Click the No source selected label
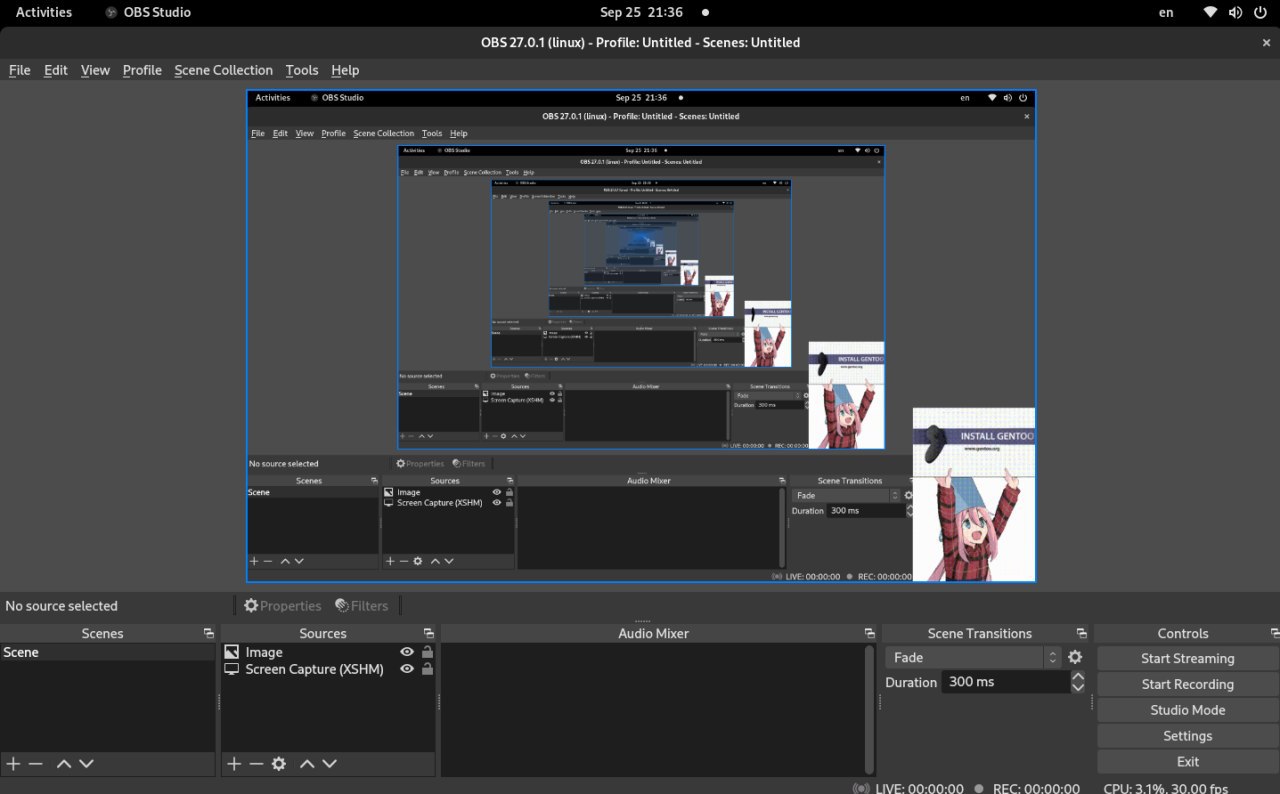Image resolution: width=1280 pixels, height=794 pixels. (61, 605)
